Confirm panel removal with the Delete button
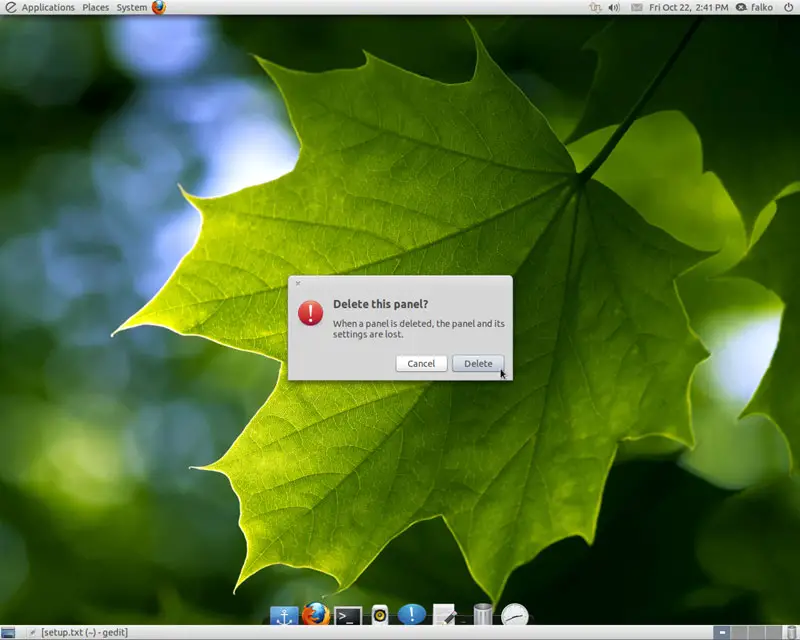Viewport: 800px width, 640px height. 478,363
